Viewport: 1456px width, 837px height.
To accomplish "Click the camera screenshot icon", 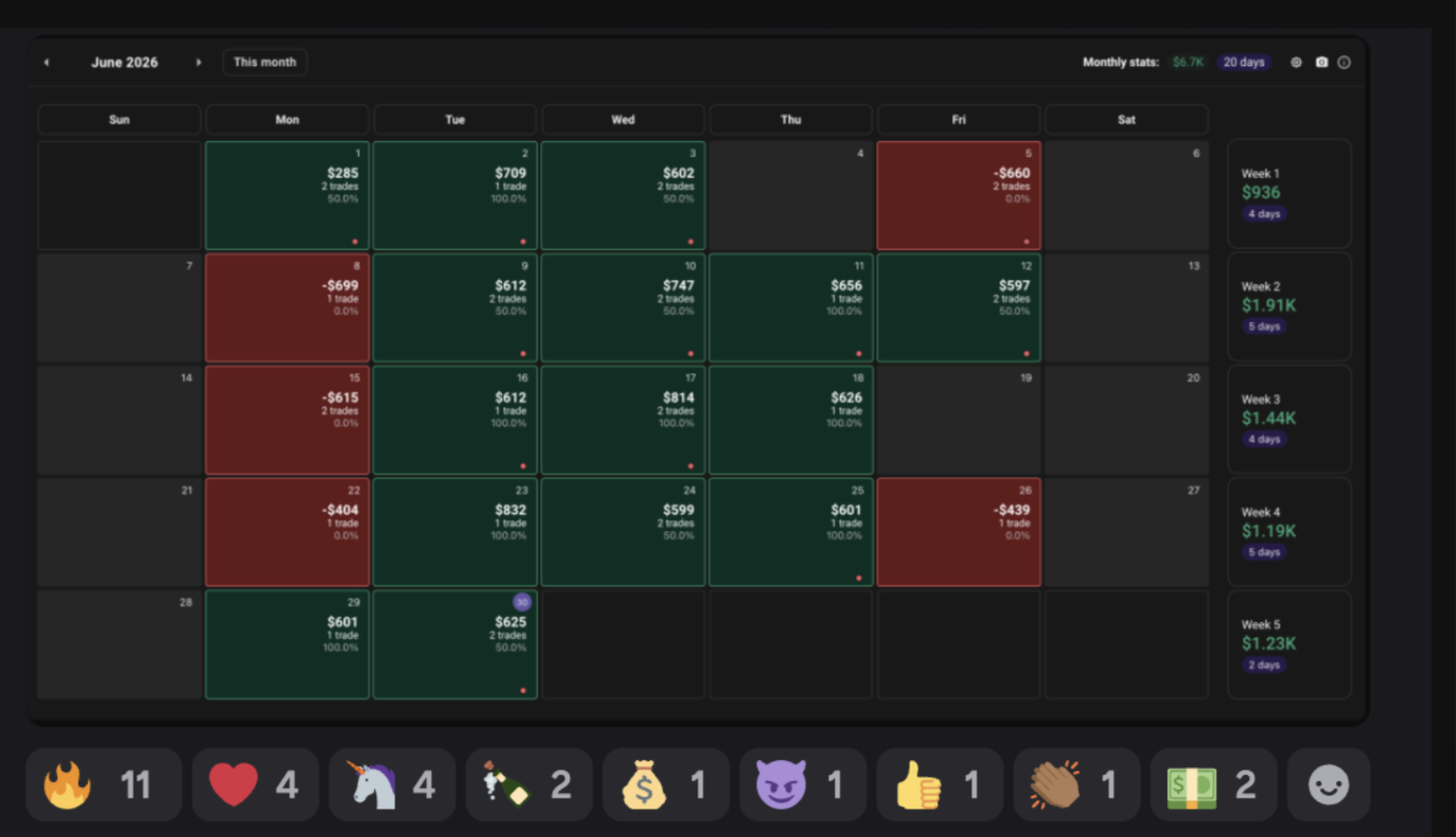I will pos(1322,62).
